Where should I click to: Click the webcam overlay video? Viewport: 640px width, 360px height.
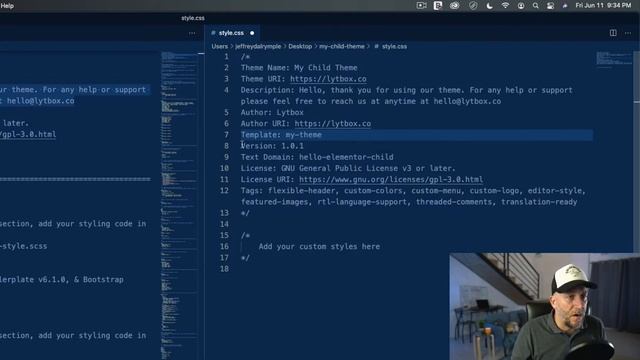pyautogui.click(x=544, y=307)
